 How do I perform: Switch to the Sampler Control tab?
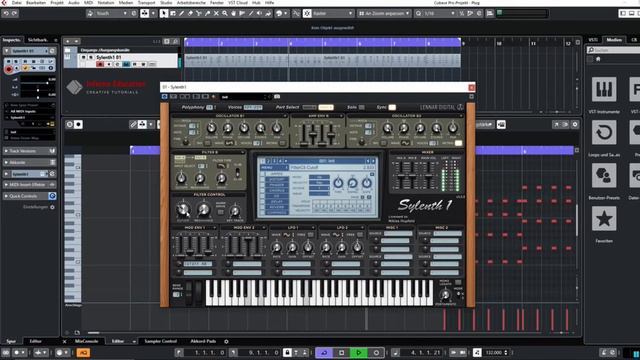click(x=160, y=341)
